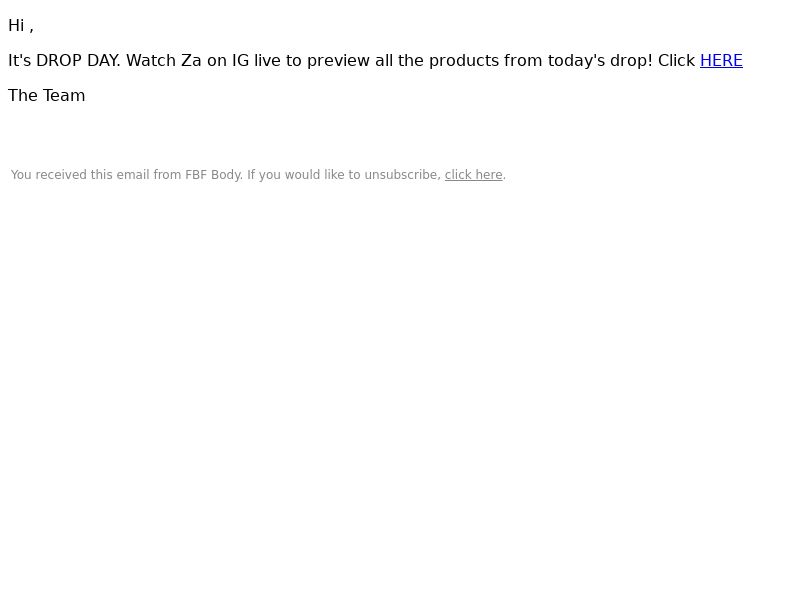
Task: Click the words "DROP DAY"
Action: (x=77, y=61)
